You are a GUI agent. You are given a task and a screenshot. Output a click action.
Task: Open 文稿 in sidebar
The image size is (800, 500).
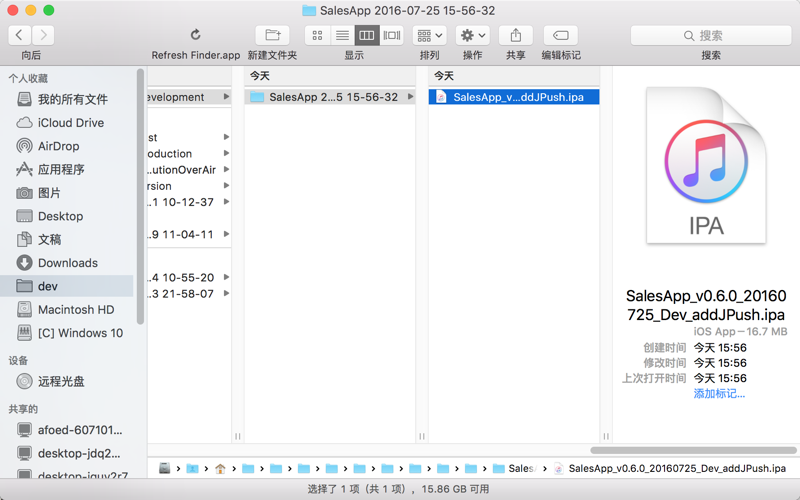point(67,239)
